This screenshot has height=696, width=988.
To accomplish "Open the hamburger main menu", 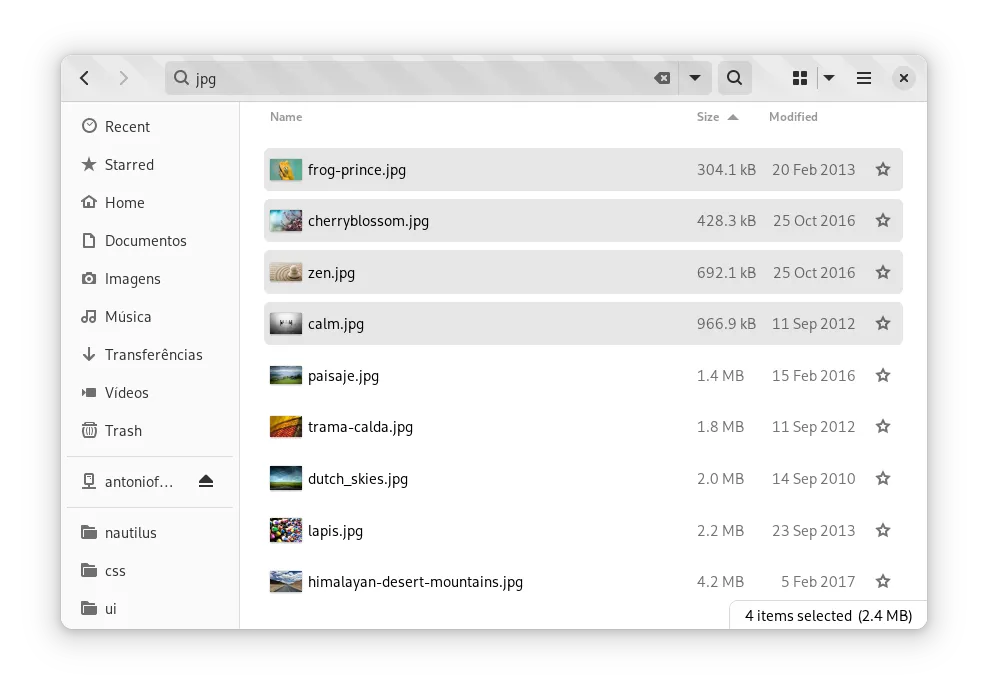I will pyautogui.click(x=864, y=78).
